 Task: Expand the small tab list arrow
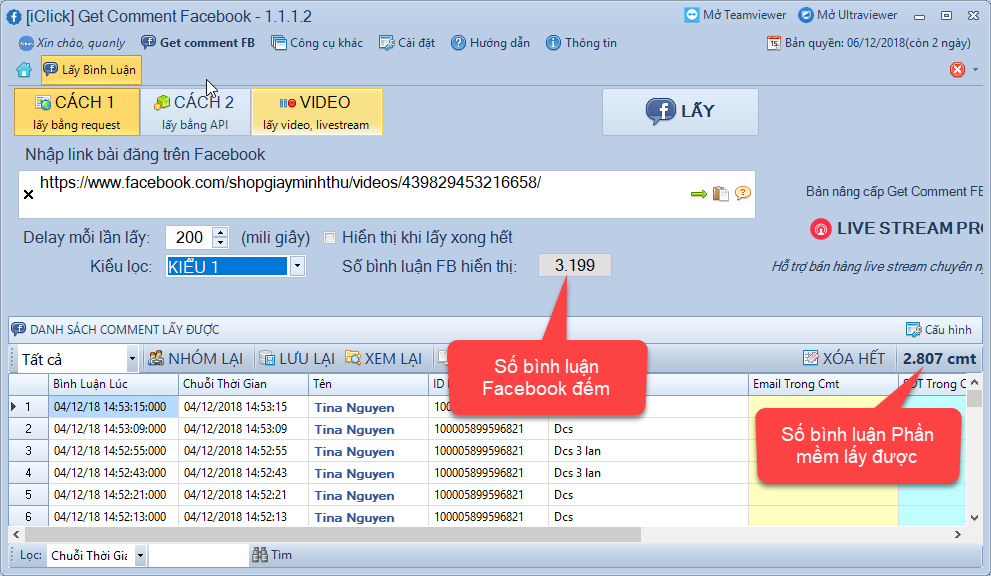coord(976,70)
